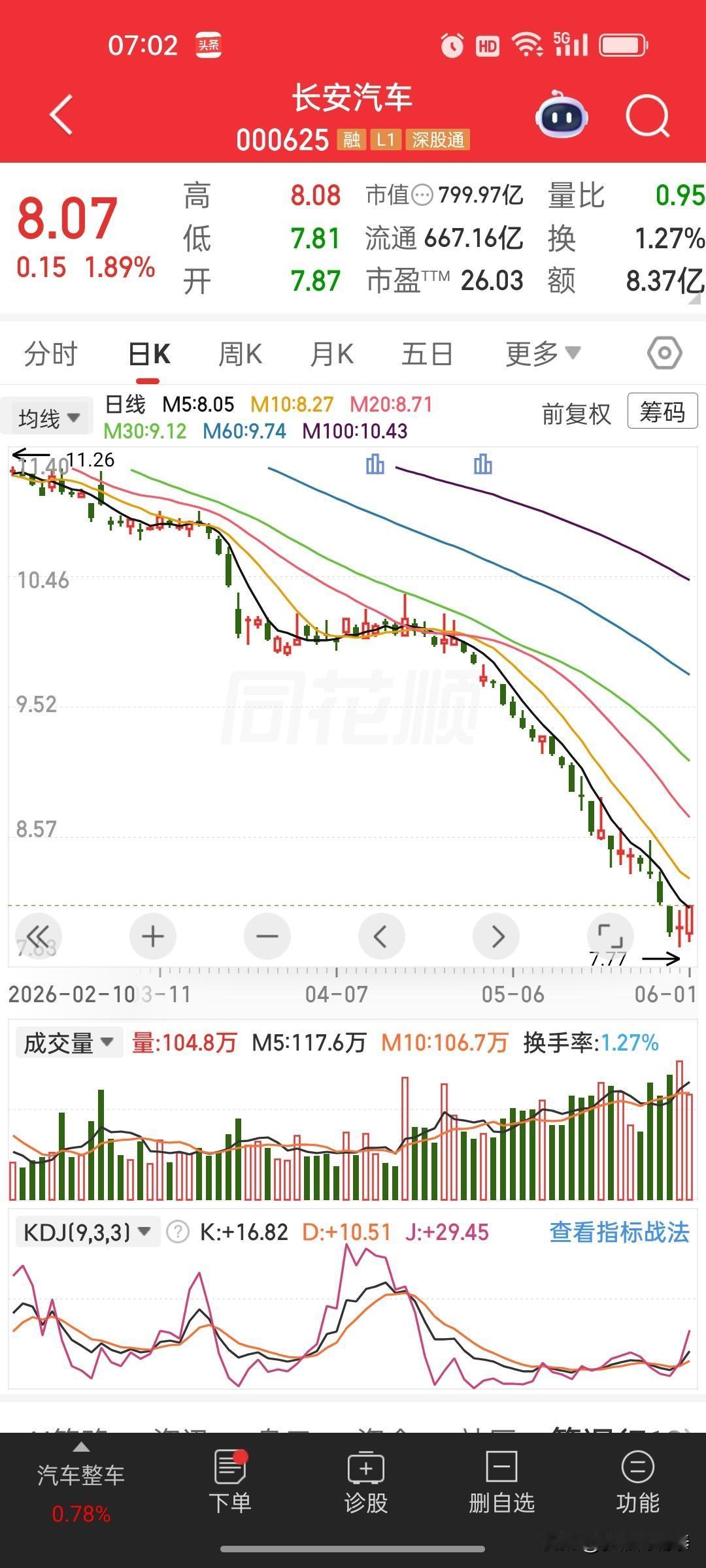Open chart settings hexagon icon
This screenshot has height=1568, width=706.
coord(664,353)
